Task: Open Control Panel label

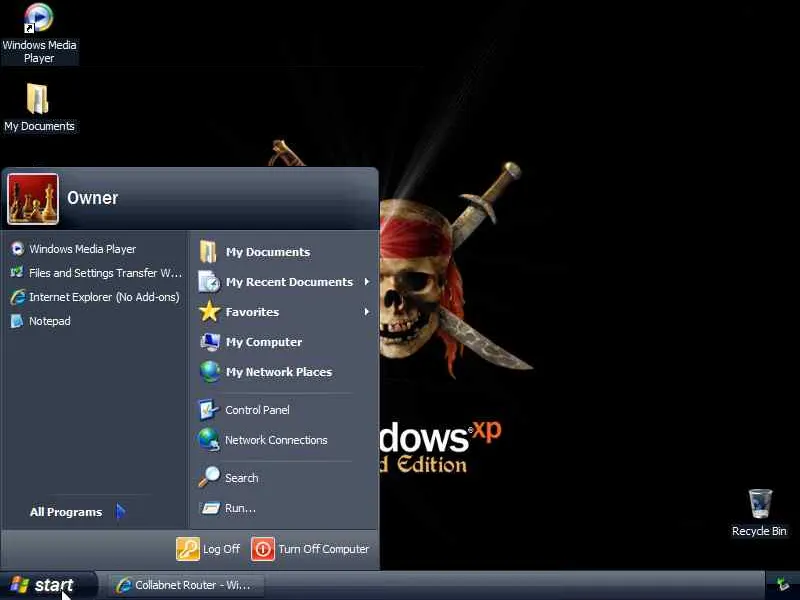Action: tap(257, 410)
